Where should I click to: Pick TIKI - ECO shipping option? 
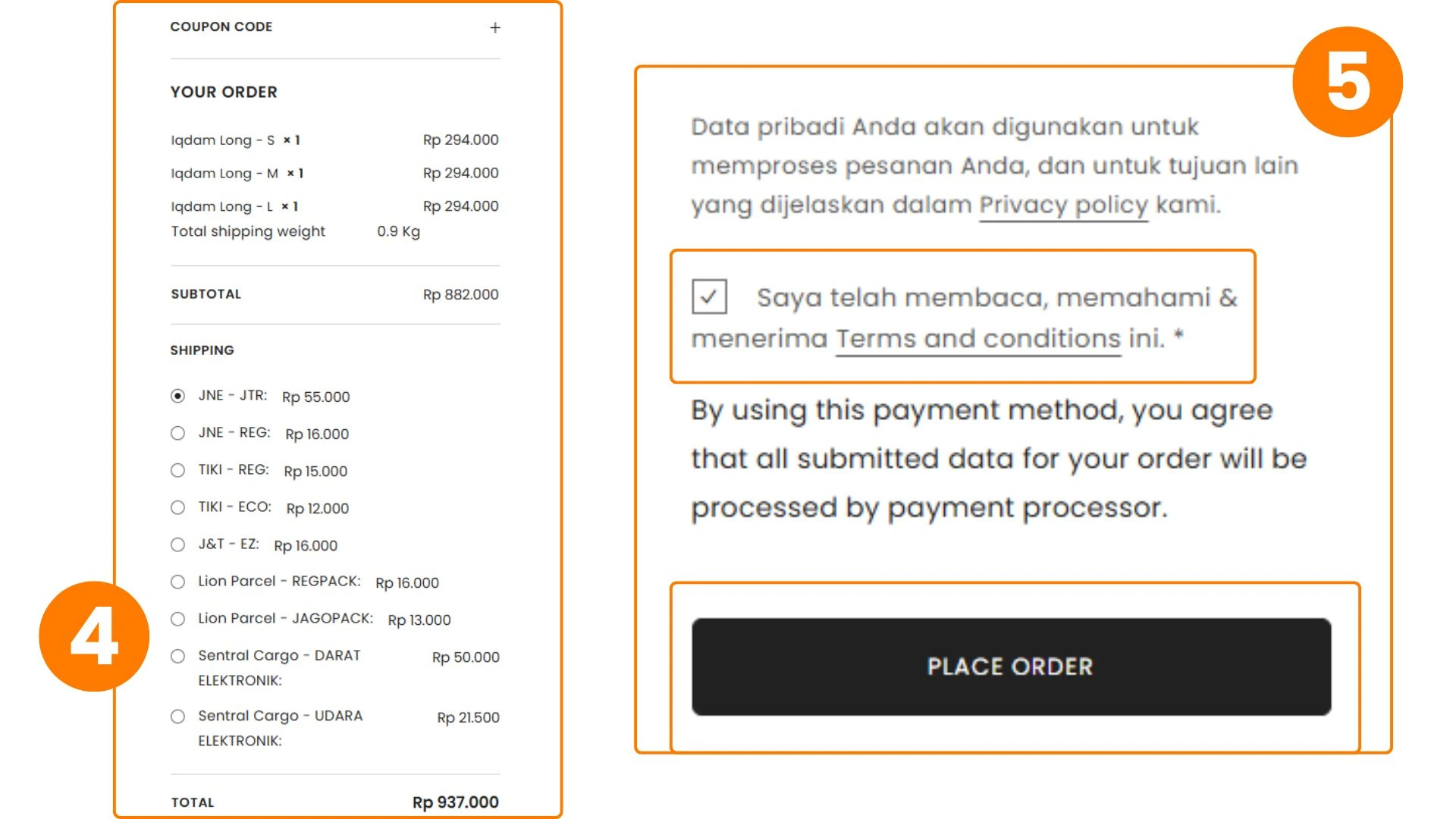(177, 507)
